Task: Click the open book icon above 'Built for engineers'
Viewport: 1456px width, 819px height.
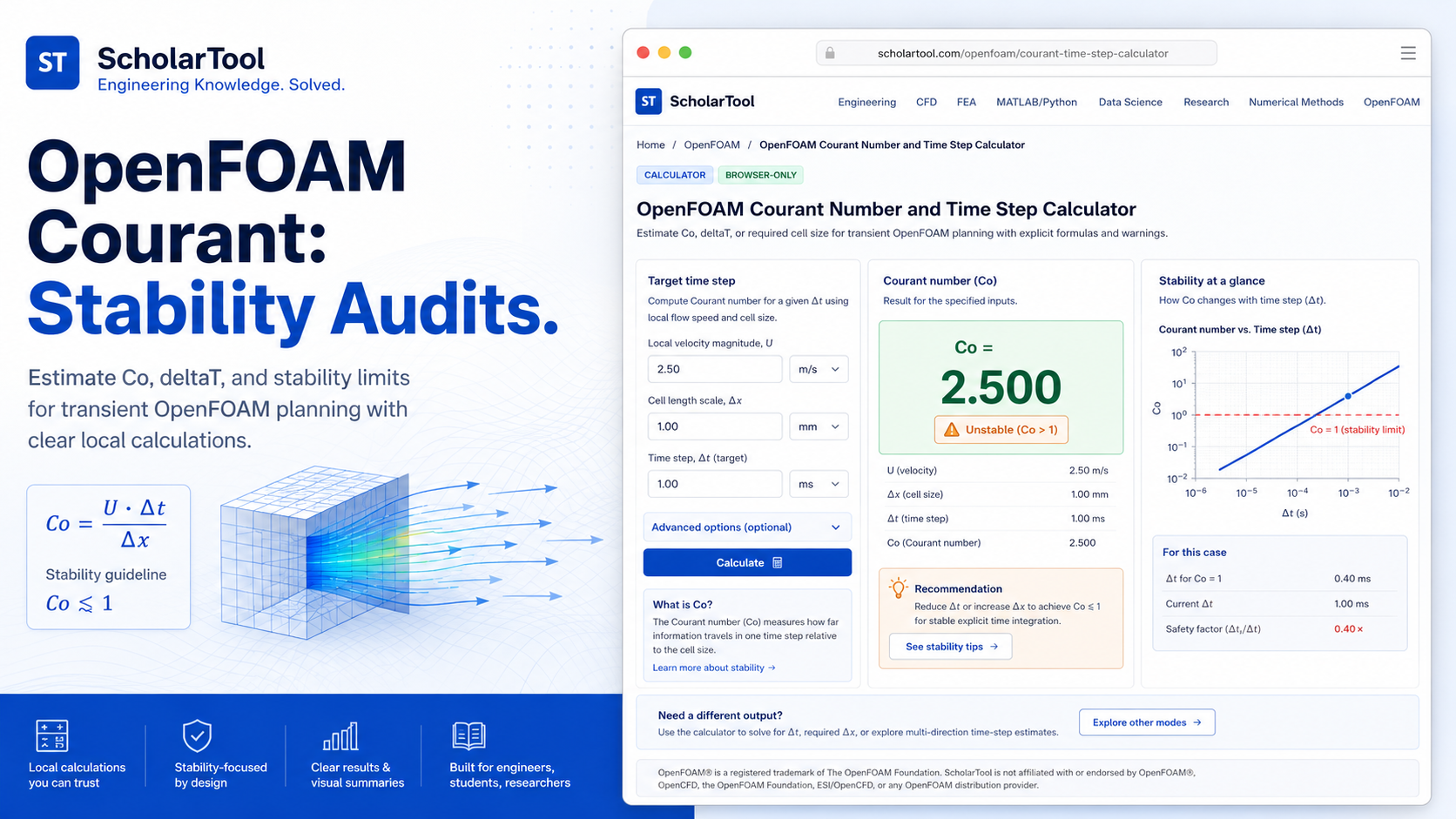Action: coord(468,735)
